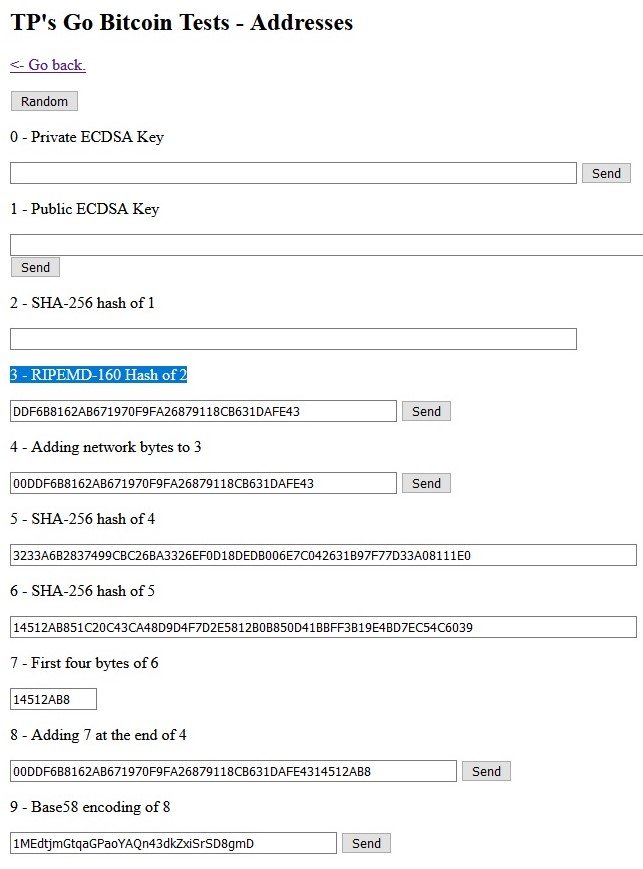Click the Base58 address field
This screenshot has width=643, height=869.
tap(173, 843)
